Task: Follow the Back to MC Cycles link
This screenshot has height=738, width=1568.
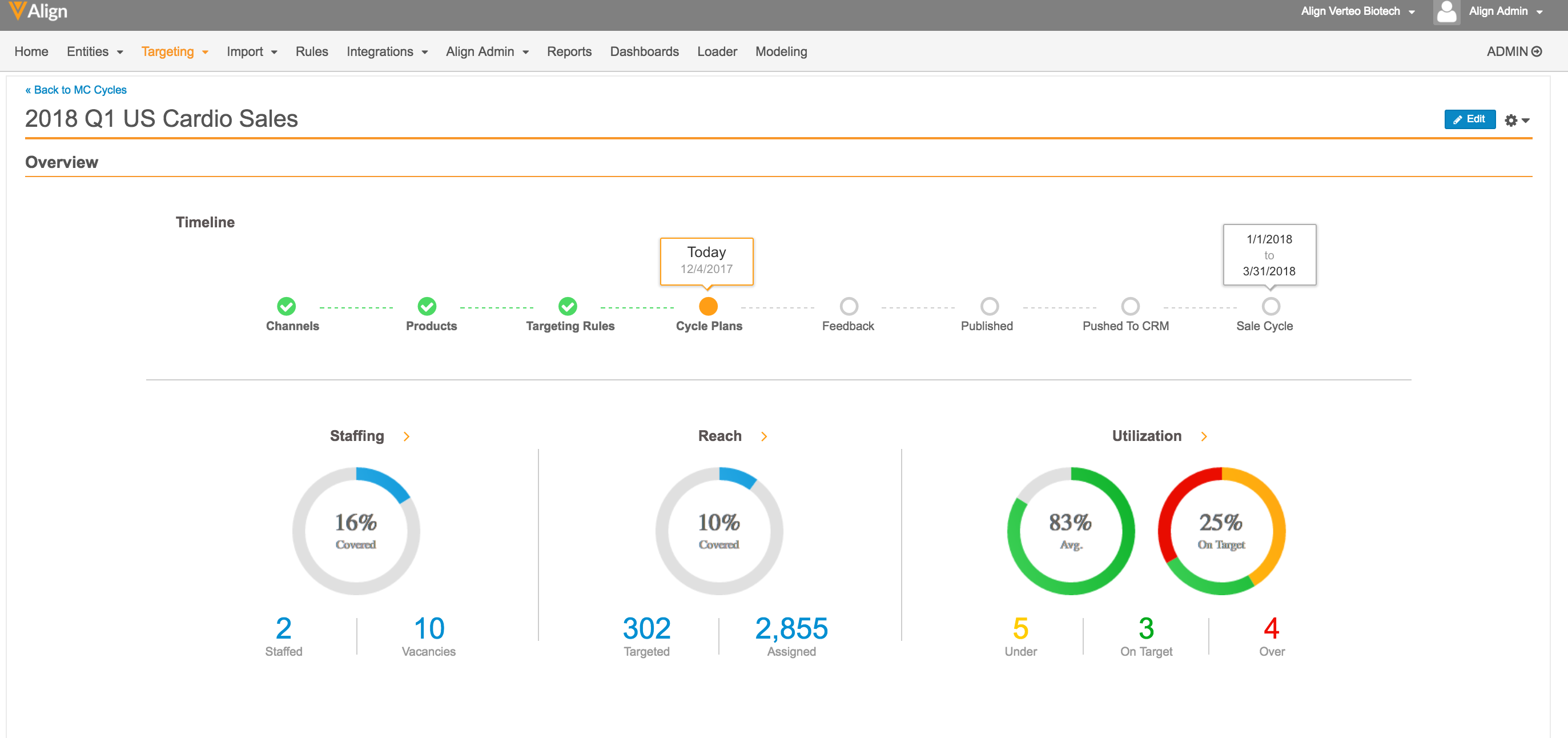Action: [x=76, y=90]
